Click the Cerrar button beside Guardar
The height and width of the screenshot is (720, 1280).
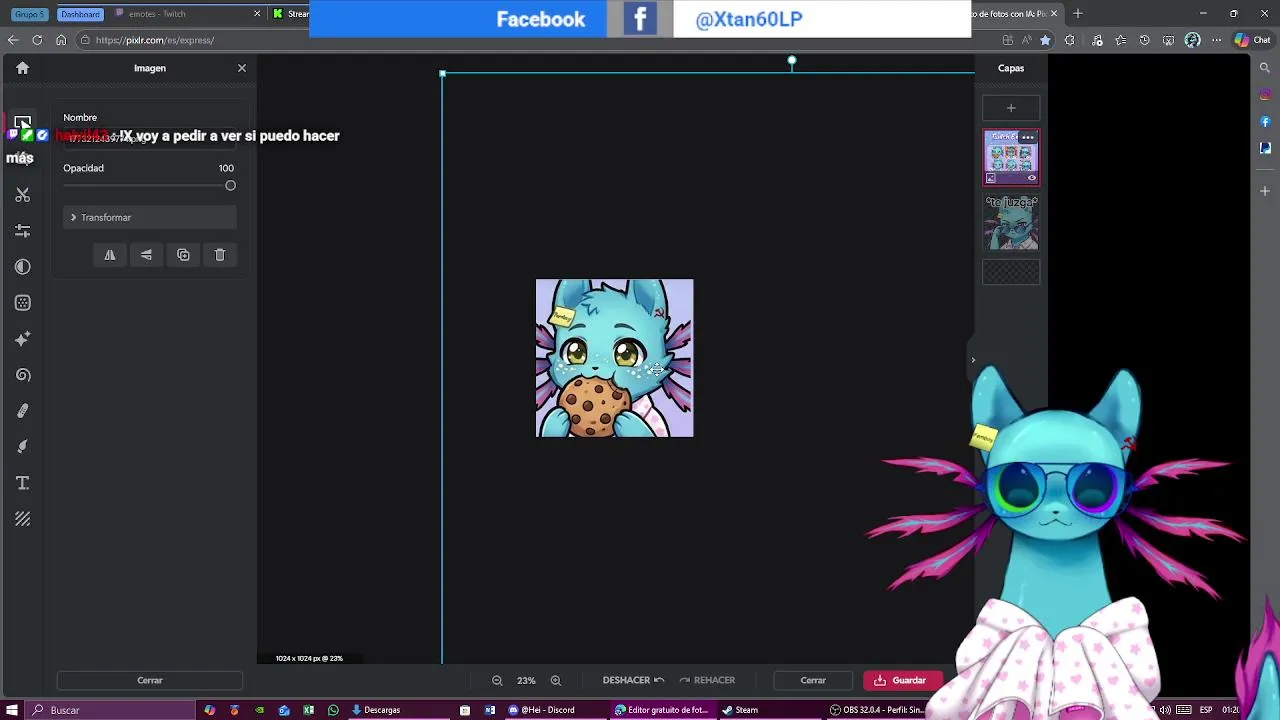click(x=813, y=680)
